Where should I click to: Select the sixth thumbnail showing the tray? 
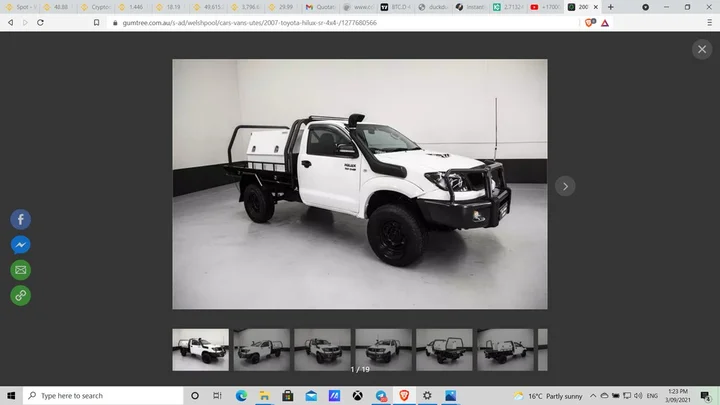pos(505,350)
